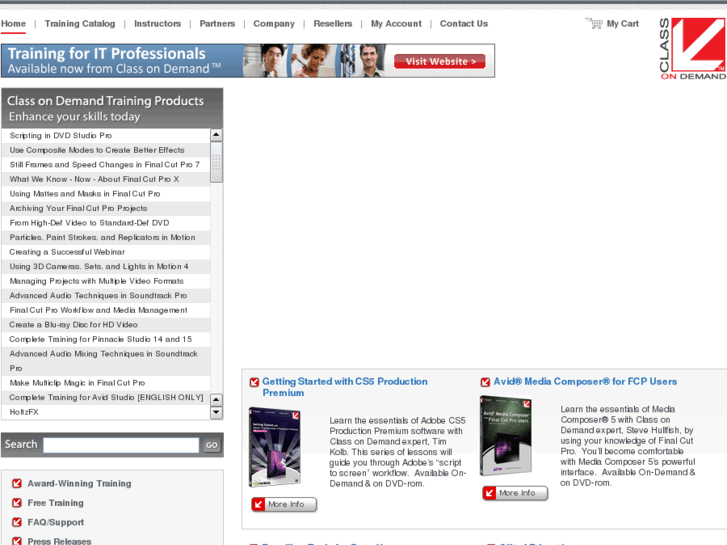Click red arrow icon next to Free Training

tap(17, 503)
